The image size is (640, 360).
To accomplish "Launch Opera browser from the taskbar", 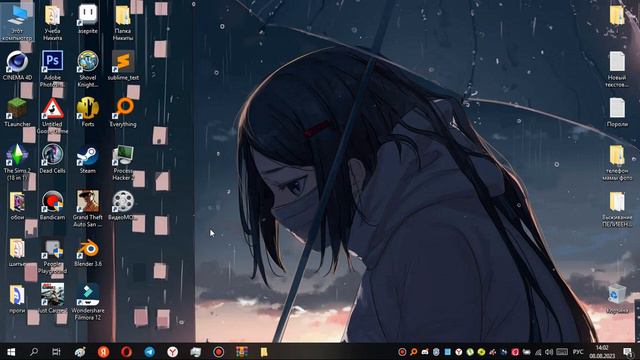I will click(x=126, y=351).
